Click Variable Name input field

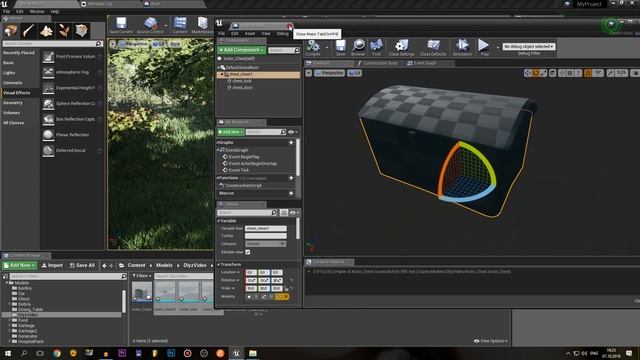coord(266,228)
